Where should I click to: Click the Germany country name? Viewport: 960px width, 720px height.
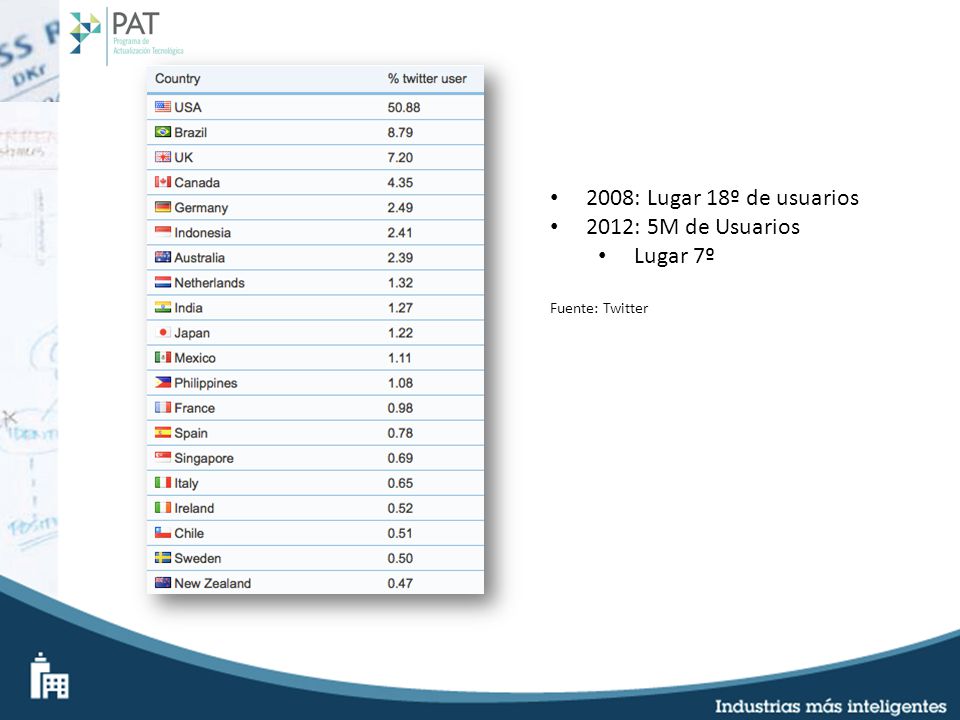[x=201, y=208]
